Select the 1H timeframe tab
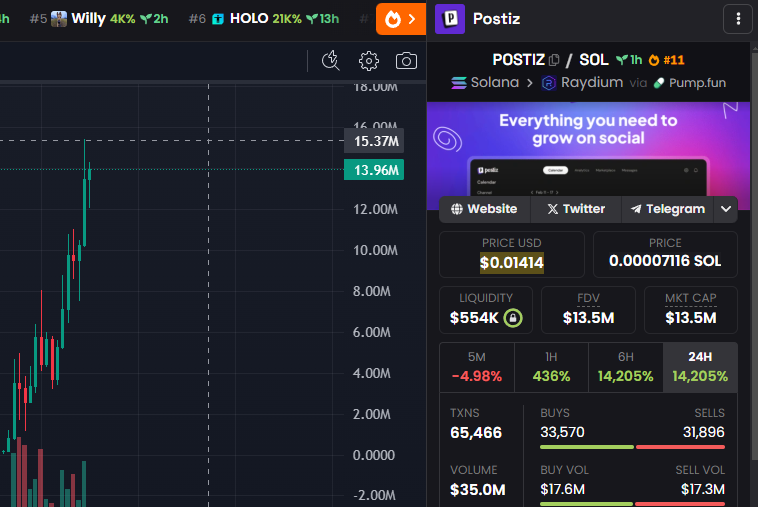This screenshot has height=507, width=758. point(551,367)
